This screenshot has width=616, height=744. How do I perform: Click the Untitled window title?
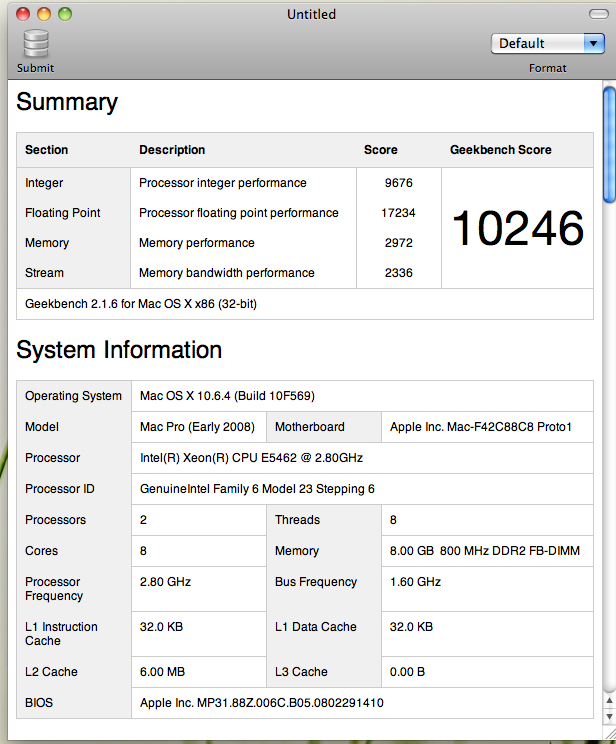coord(311,14)
